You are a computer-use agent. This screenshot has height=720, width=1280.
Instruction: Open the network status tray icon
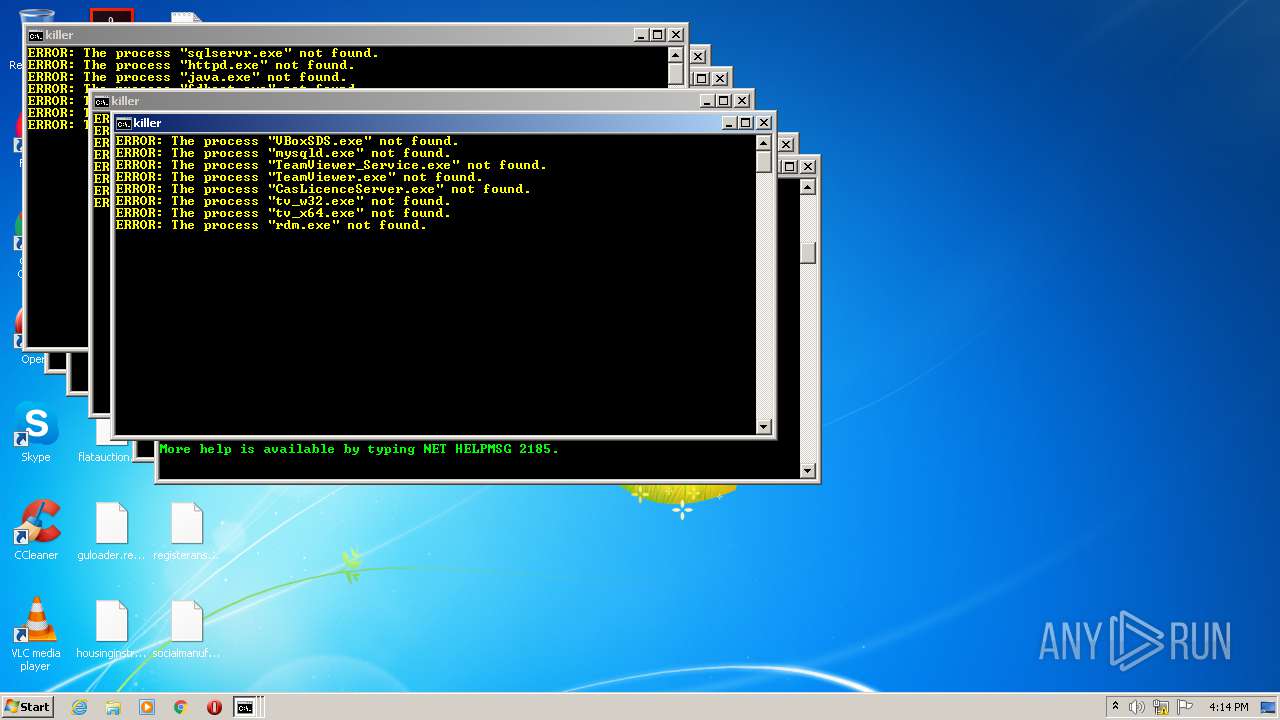[x=1161, y=707]
